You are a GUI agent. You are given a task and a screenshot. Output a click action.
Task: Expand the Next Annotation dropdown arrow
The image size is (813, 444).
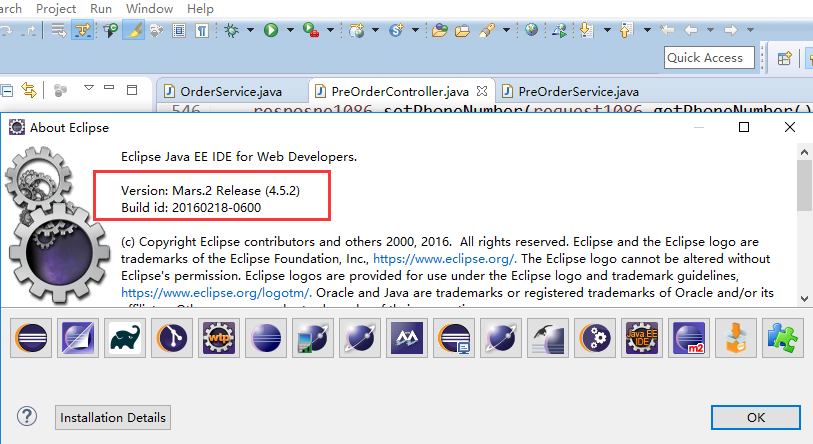point(607,30)
